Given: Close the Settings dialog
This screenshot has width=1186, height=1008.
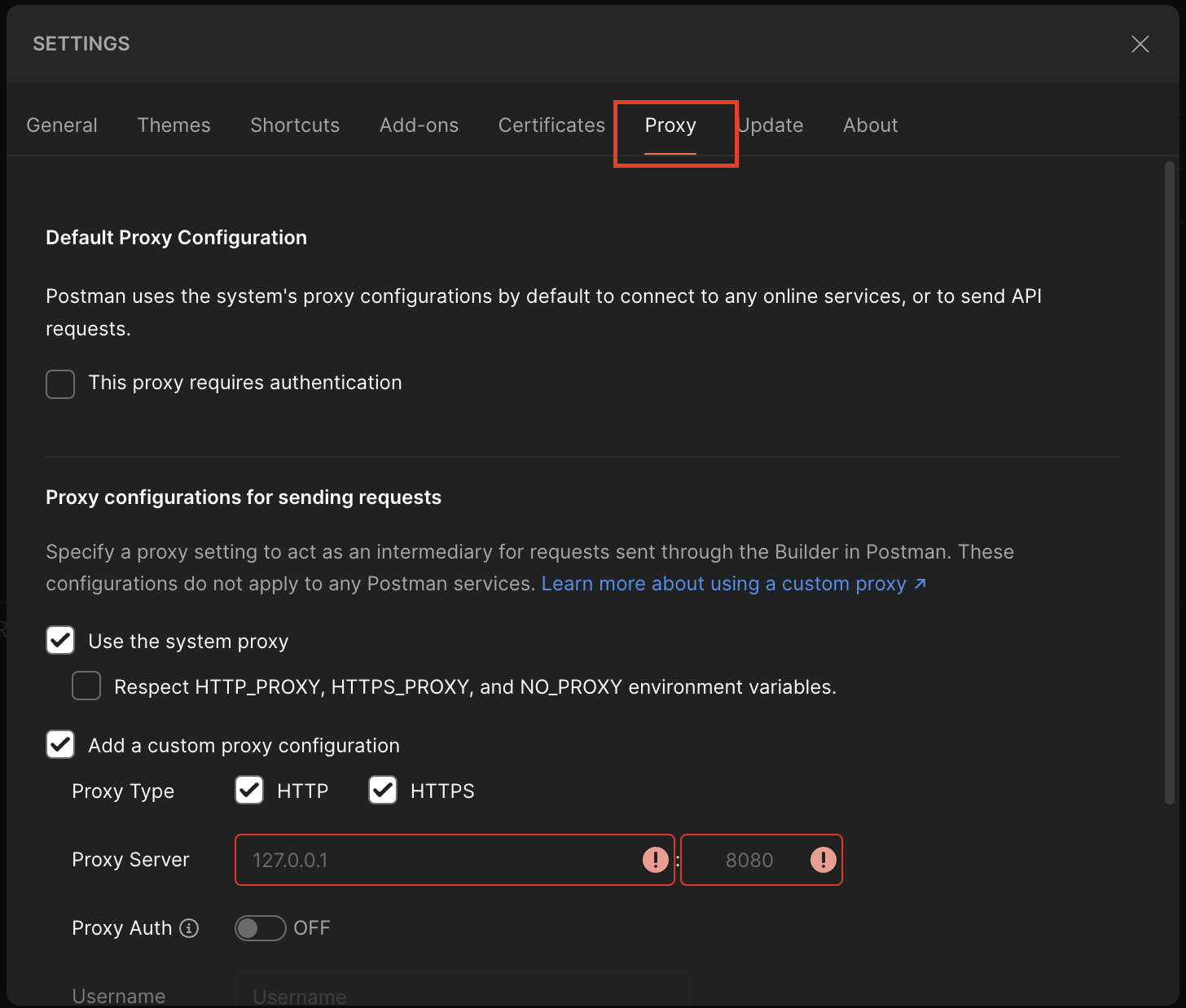Looking at the screenshot, I should (x=1140, y=44).
